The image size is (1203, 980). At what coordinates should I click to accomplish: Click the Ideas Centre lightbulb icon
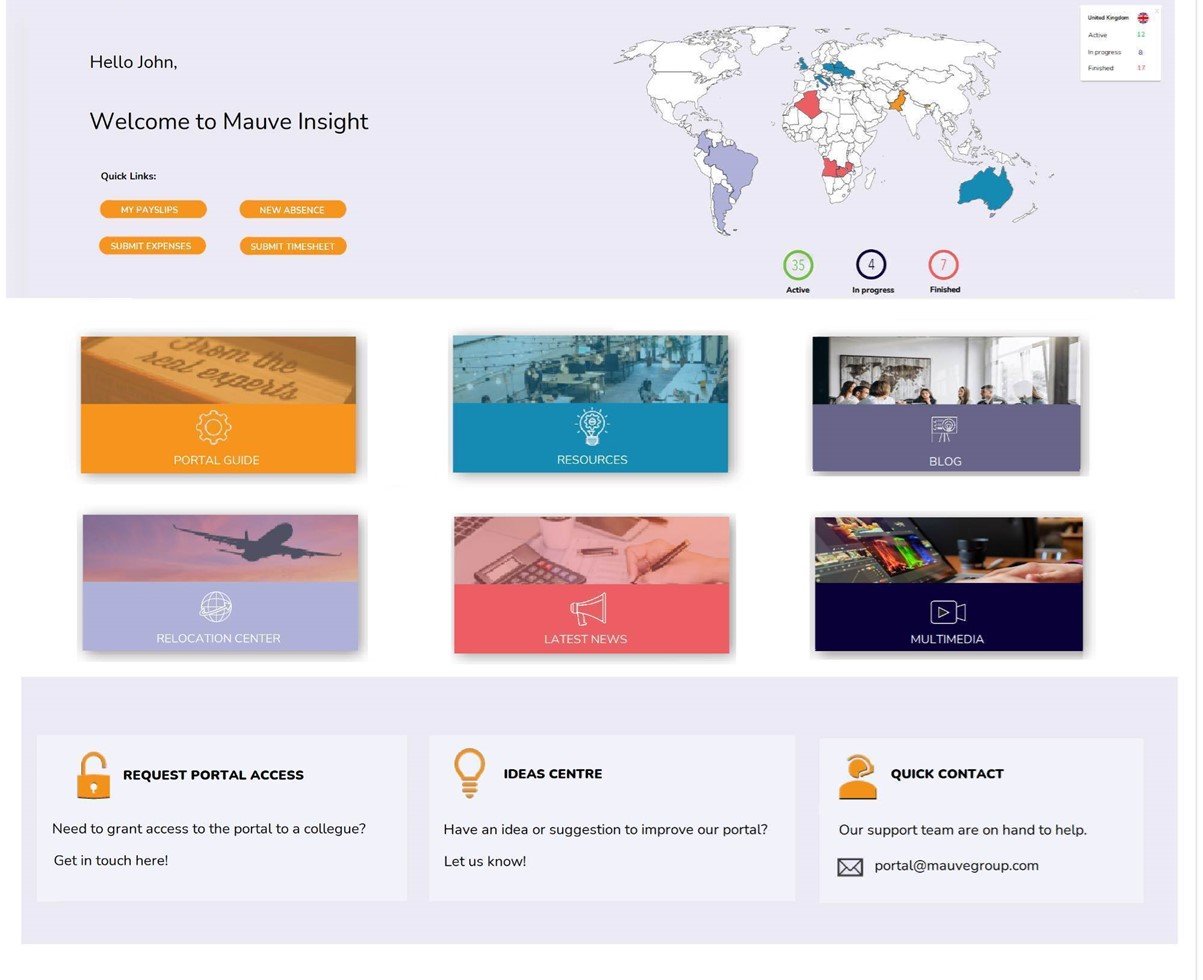click(469, 773)
